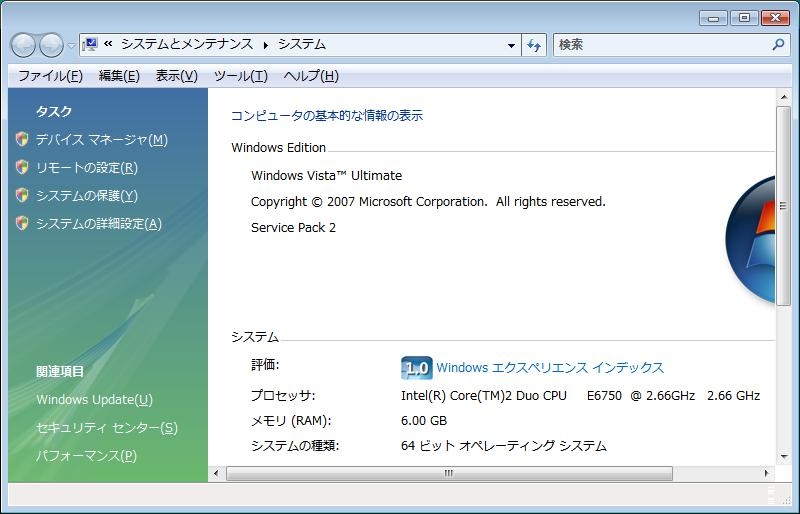Open Windows エクスペリエンス インデックス link
The image size is (800, 514).
[x=550, y=368]
